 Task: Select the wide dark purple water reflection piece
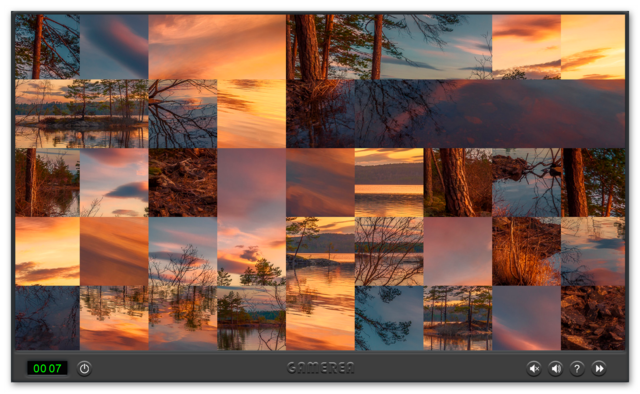490,114
